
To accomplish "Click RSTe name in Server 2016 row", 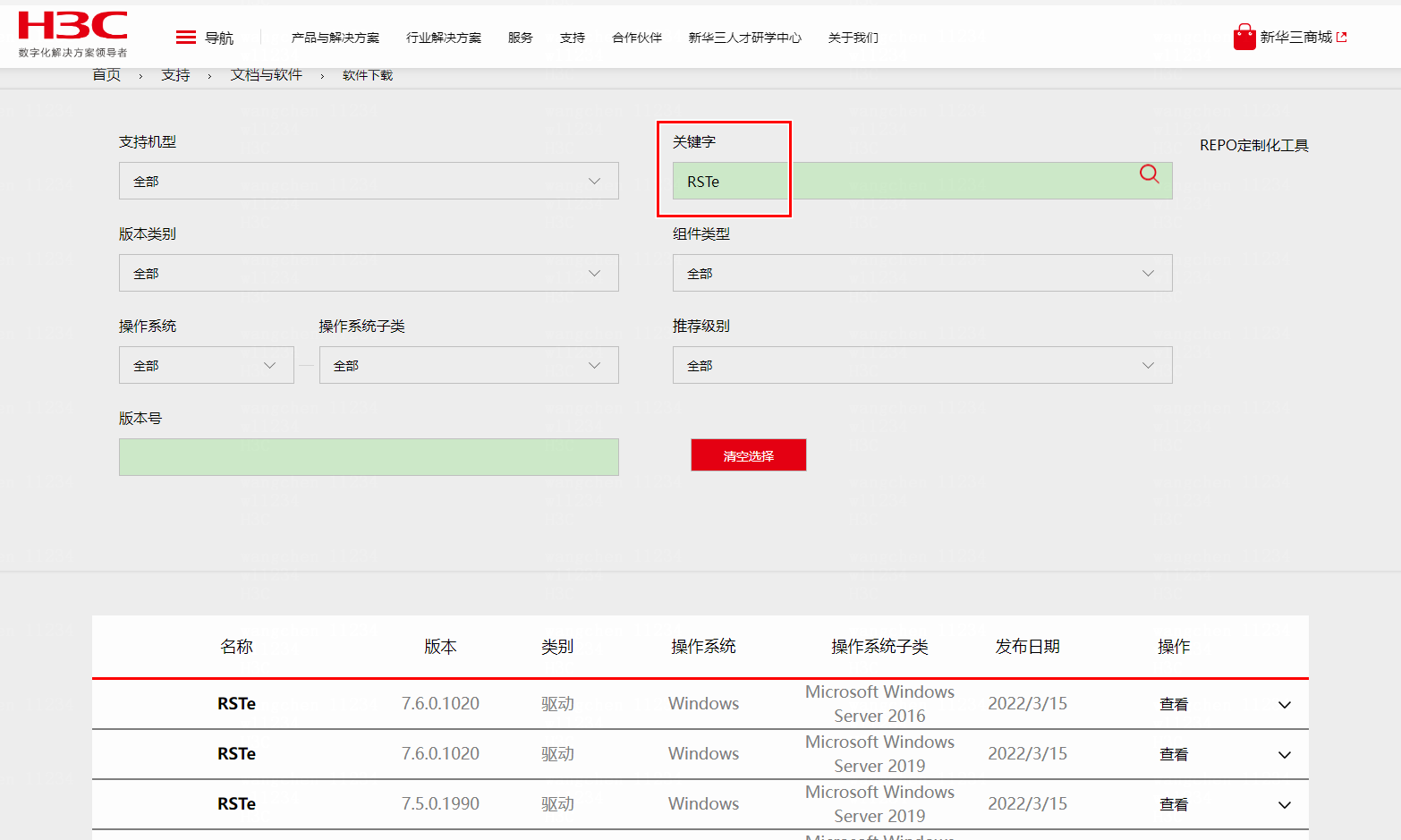I will point(236,704).
